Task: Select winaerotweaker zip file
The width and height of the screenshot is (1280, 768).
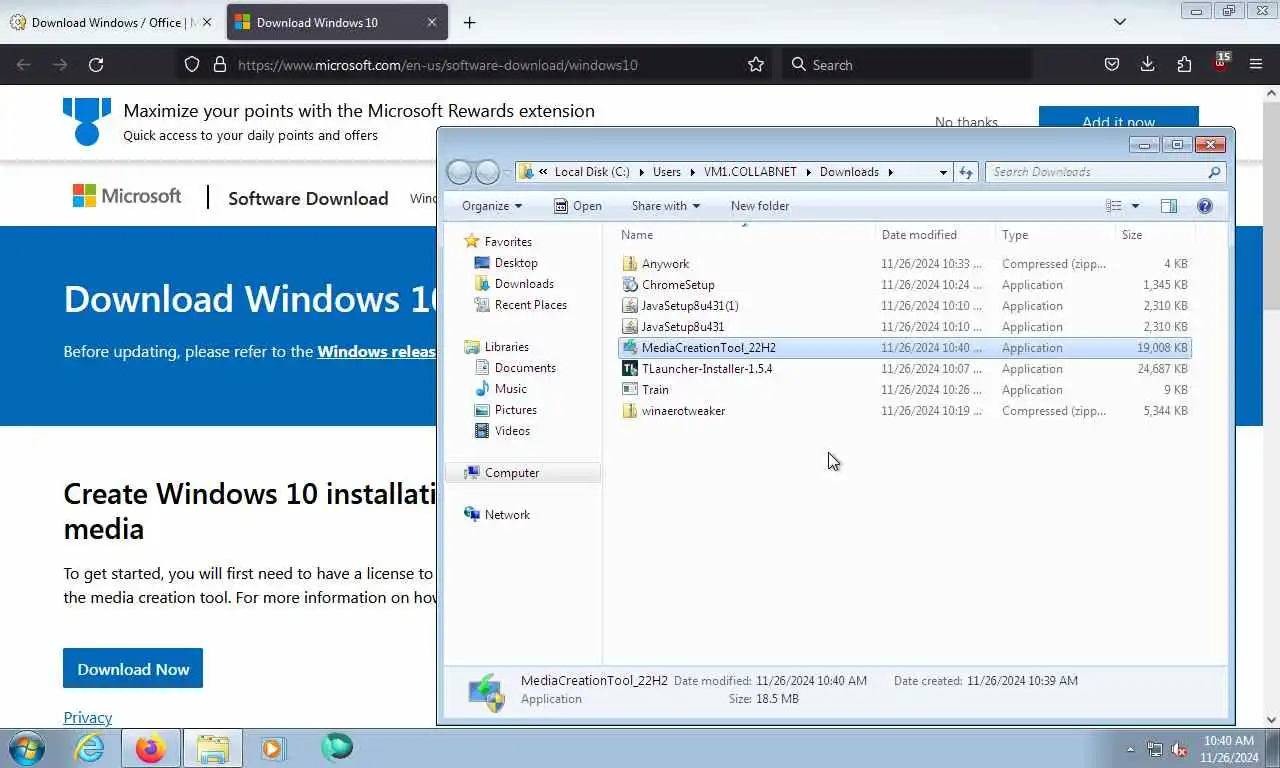Action: point(904,411)
